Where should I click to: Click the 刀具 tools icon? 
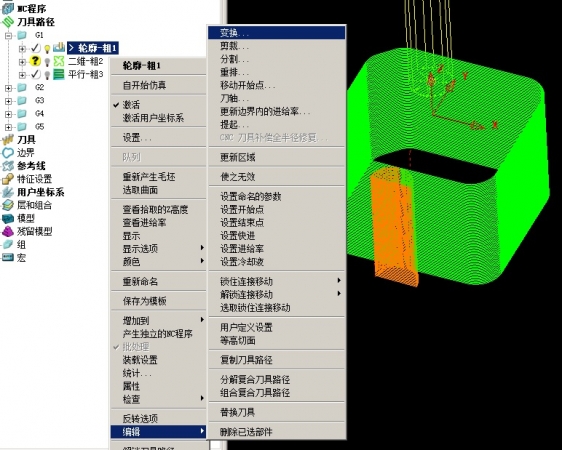[x=8, y=140]
